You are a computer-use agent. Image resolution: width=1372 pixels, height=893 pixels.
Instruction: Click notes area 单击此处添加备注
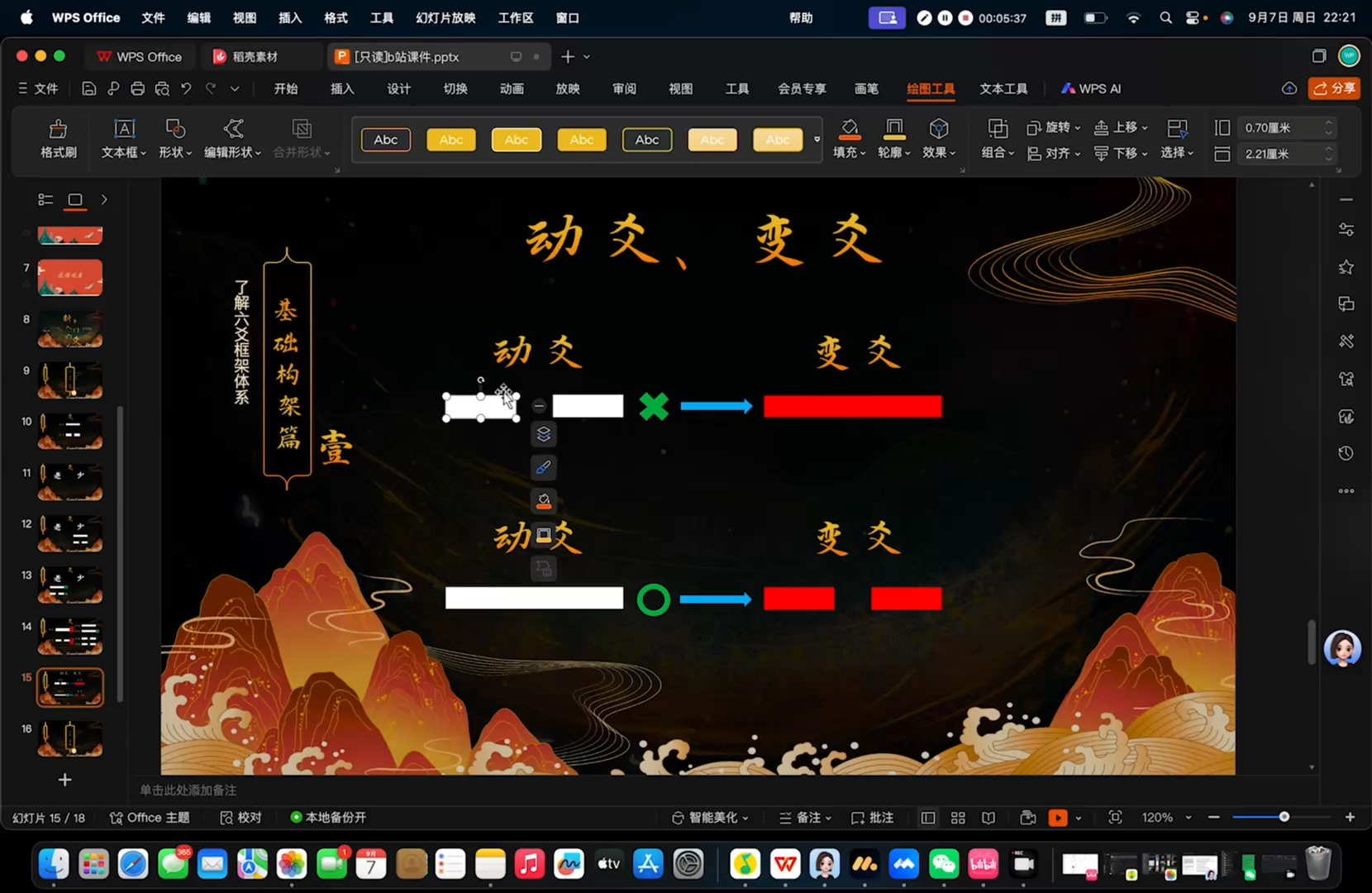point(188,790)
